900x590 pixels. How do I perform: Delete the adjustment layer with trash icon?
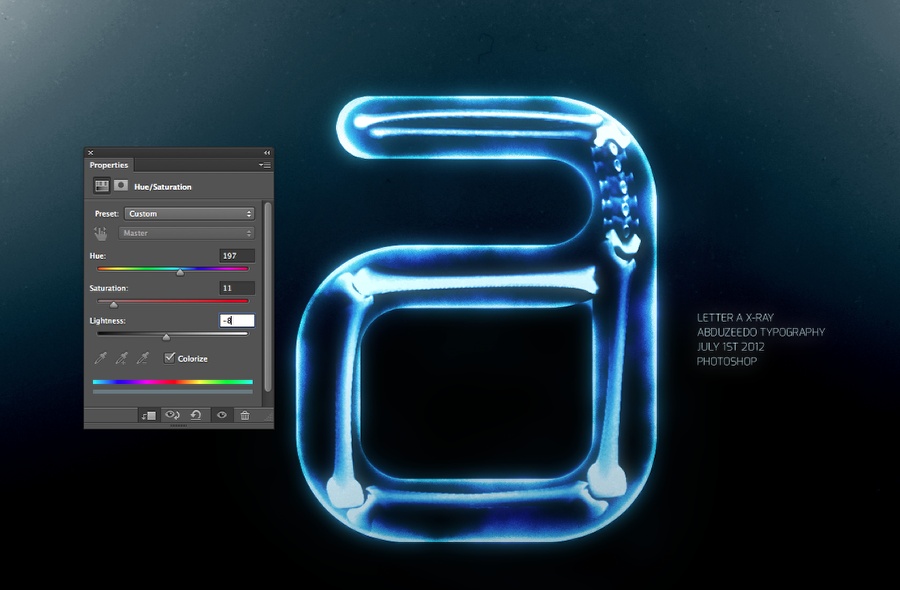pyautogui.click(x=245, y=415)
